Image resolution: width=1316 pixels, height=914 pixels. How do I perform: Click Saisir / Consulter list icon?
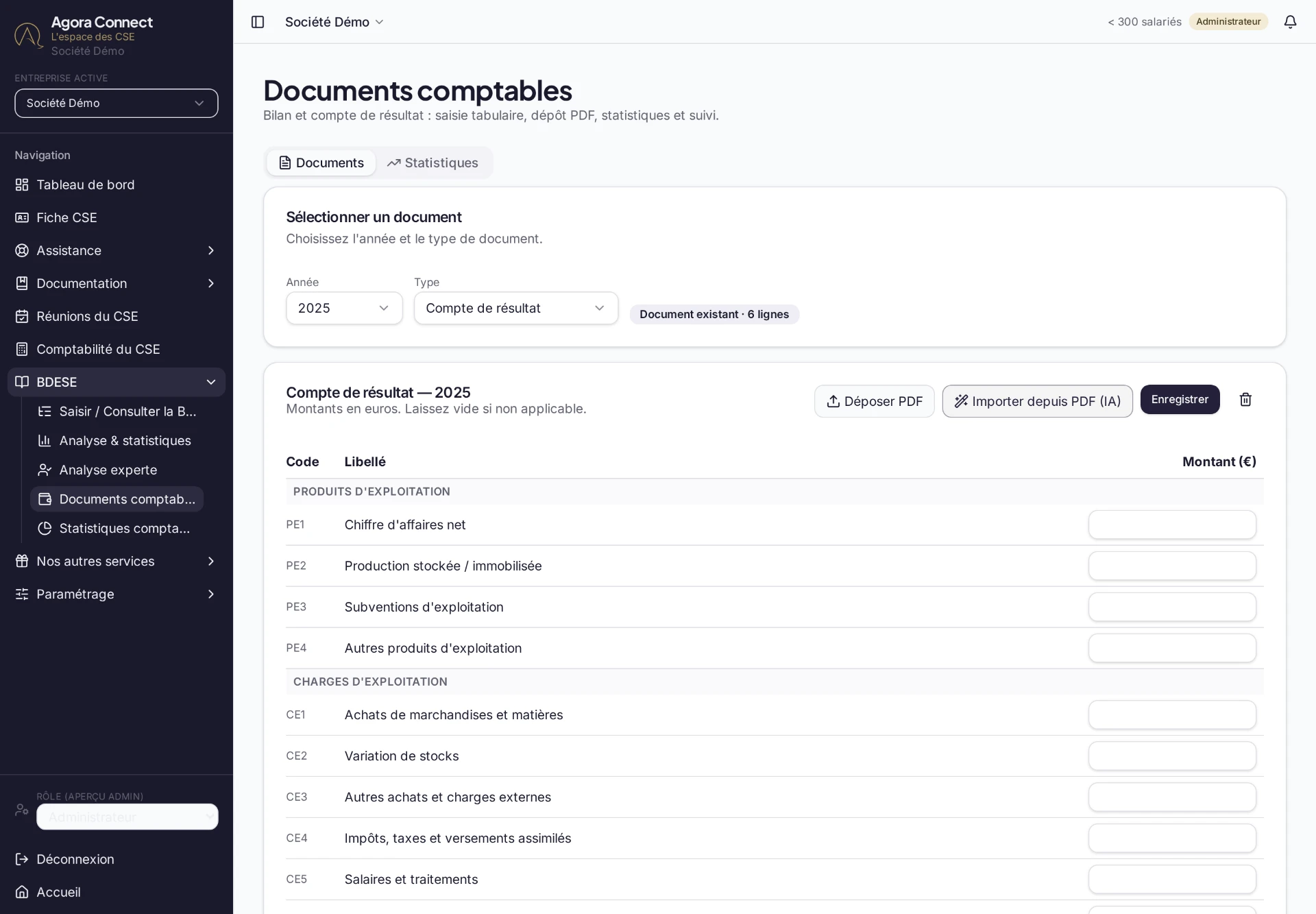(x=45, y=411)
